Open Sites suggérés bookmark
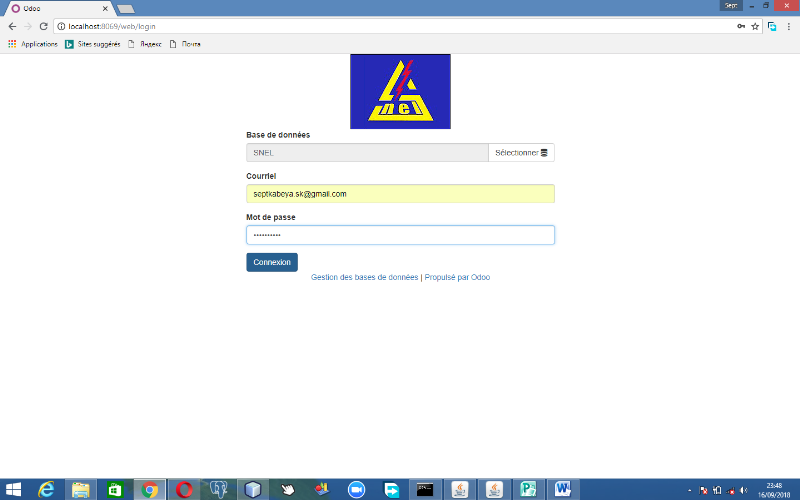 [x=93, y=44]
